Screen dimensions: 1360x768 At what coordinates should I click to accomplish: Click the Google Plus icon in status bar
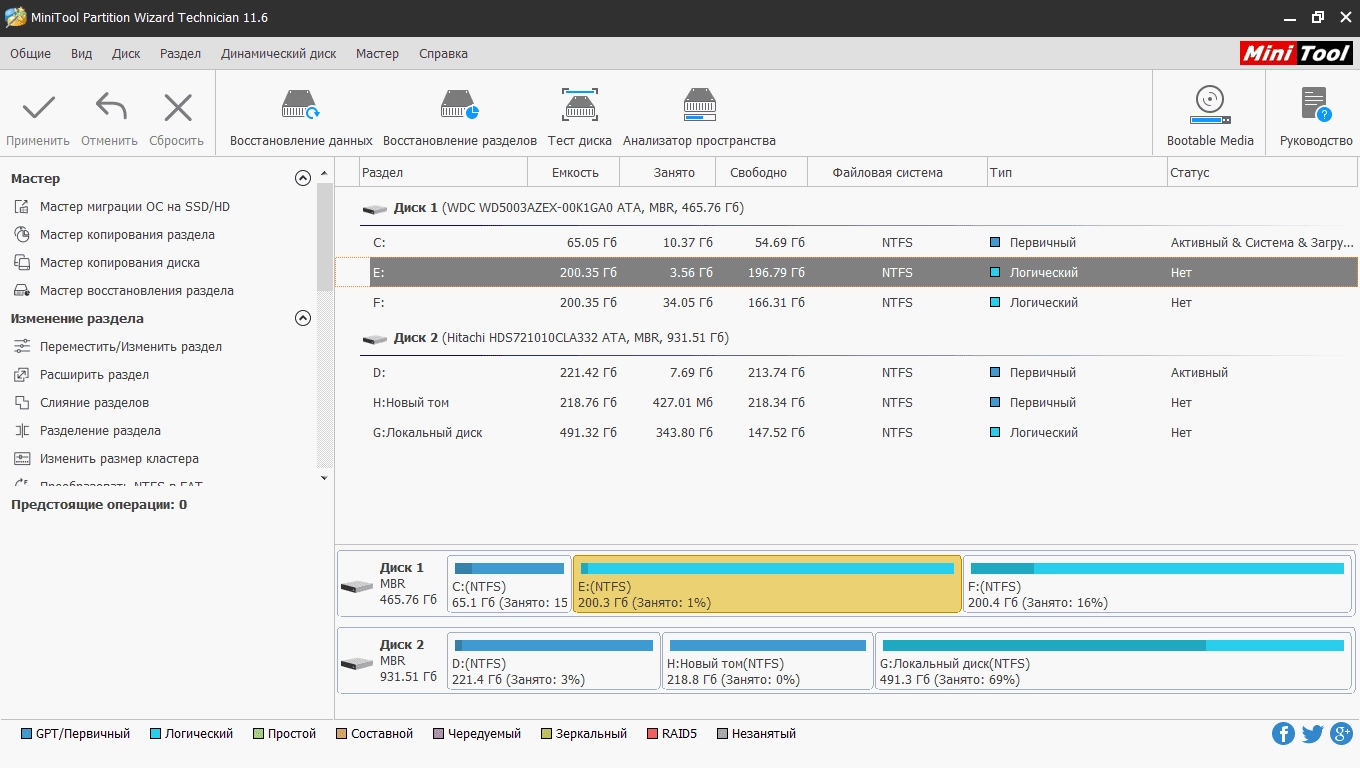1342,734
